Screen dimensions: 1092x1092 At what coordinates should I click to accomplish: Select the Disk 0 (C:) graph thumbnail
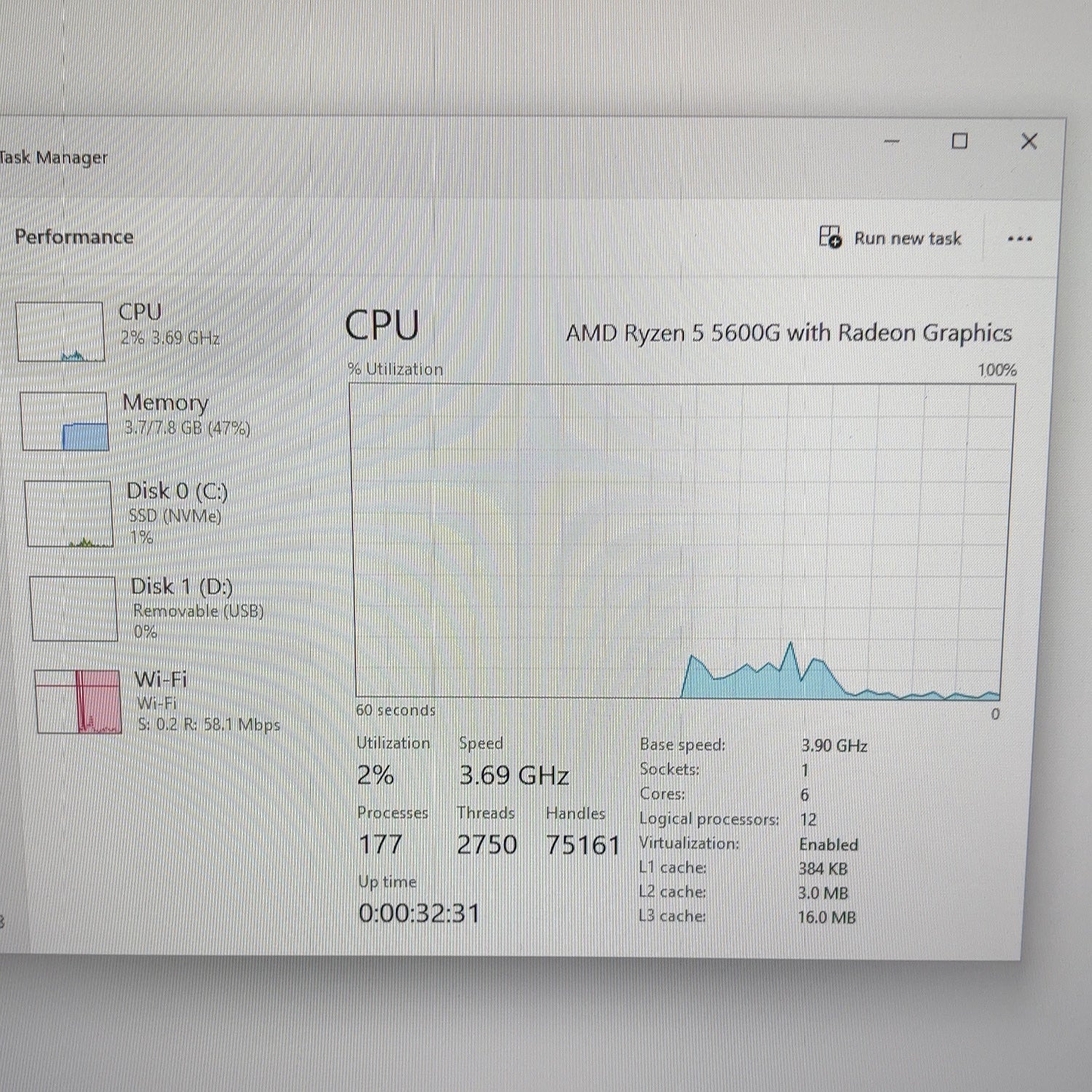coord(69,513)
